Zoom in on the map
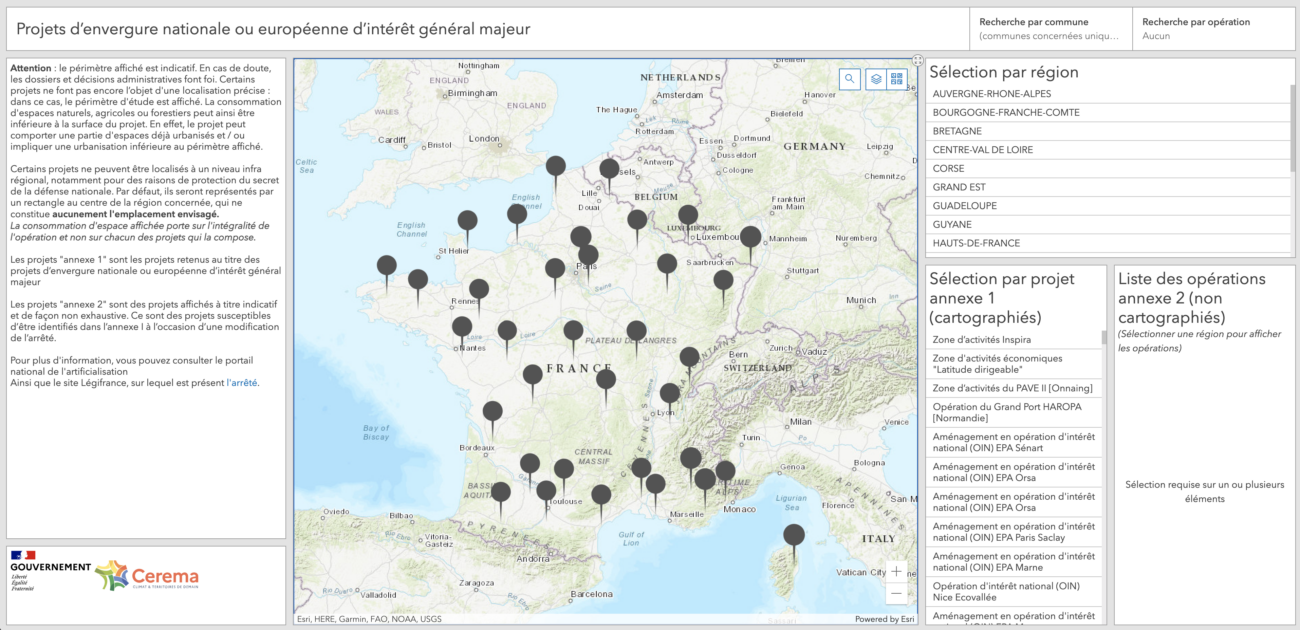Image resolution: width=1300 pixels, height=630 pixels. pos(897,571)
